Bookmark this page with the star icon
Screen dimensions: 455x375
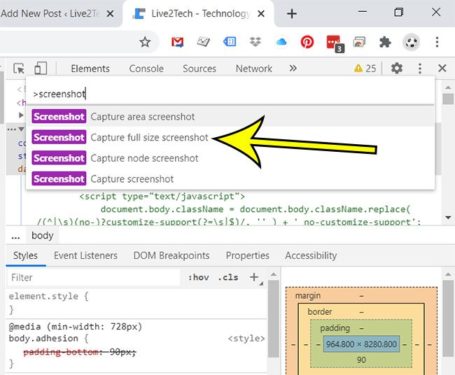pyautogui.click(x=145, y=42)
